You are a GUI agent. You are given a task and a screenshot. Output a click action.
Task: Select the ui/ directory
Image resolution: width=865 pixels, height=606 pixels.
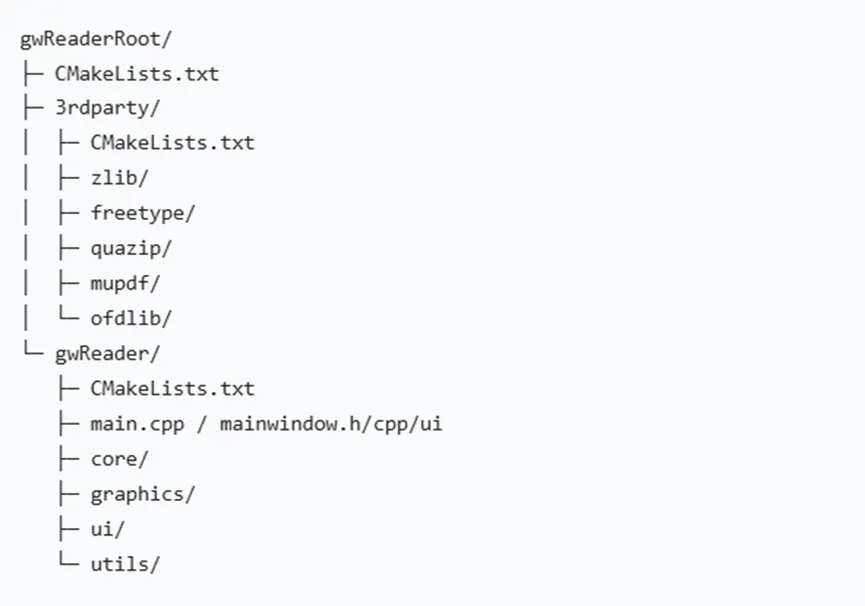pos(108,529)
